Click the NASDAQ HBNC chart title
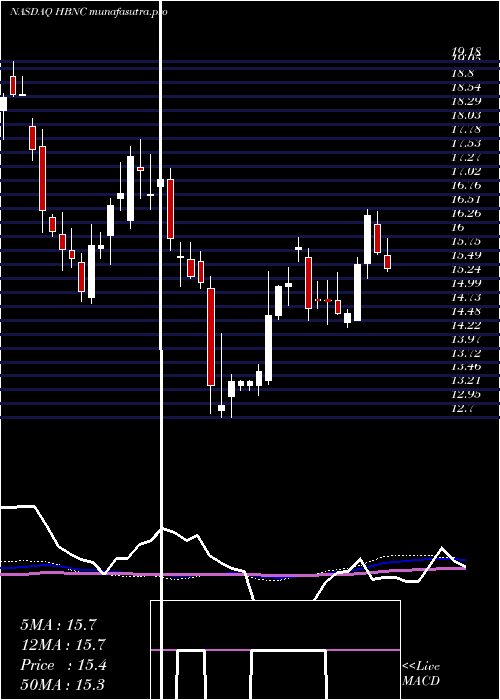Viewport: 500px width, 700px height. coord(88,12)
